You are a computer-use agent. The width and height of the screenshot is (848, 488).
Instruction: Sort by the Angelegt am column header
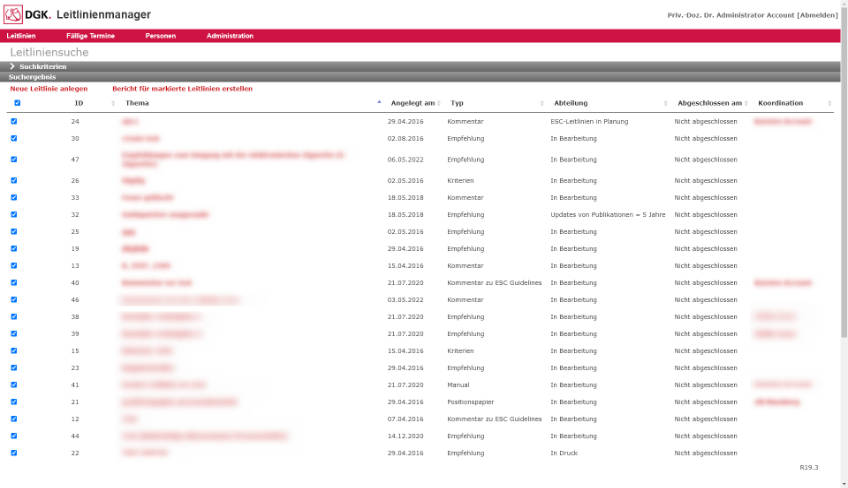413,103
